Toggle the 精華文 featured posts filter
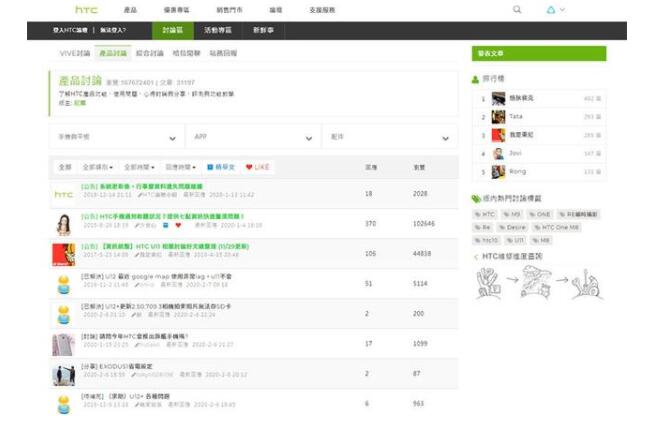 tap(221, 167)
